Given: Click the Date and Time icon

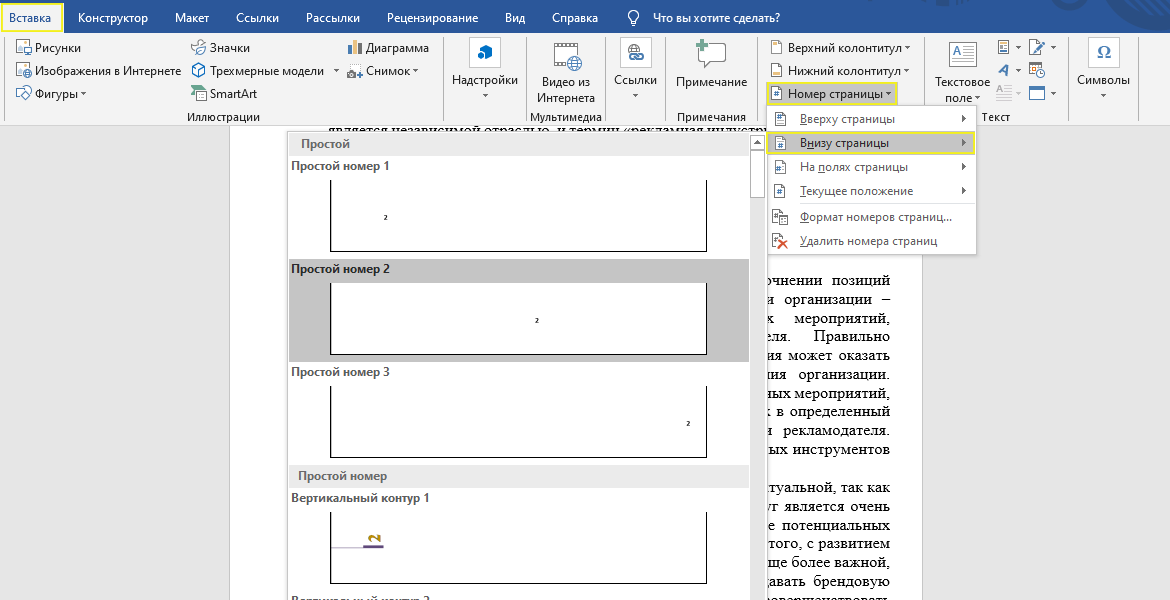Looking at the screenshot, I should (x=1037, y=71).
